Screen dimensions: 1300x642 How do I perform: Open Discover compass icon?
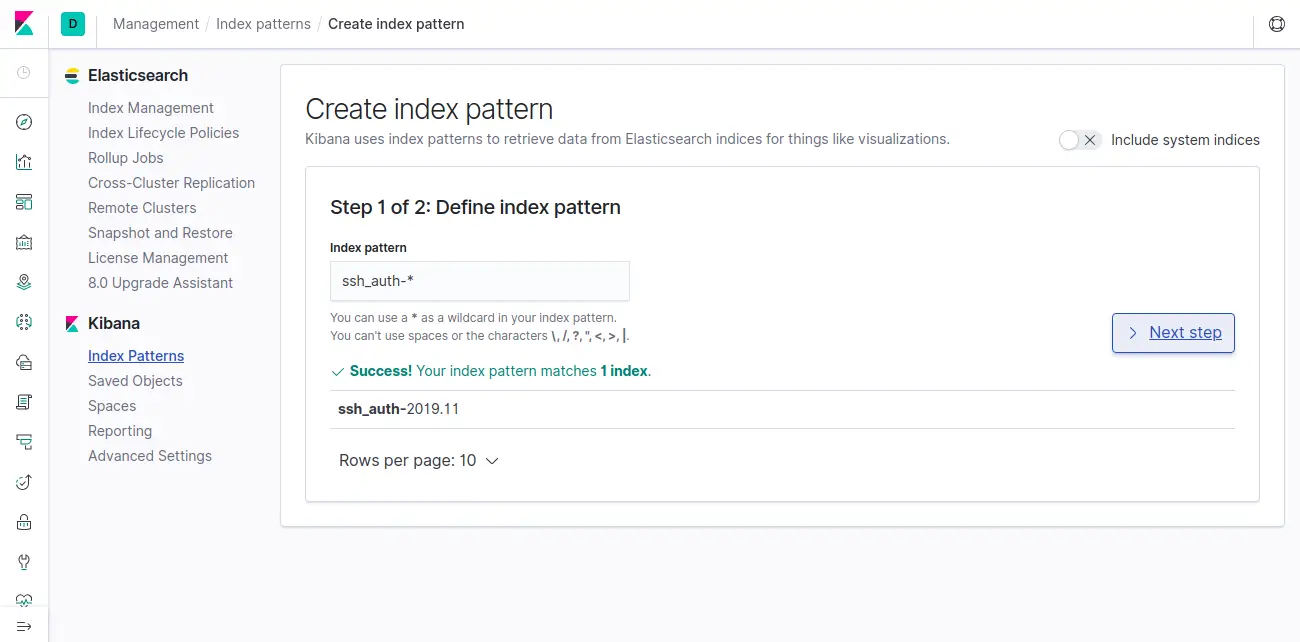24,122
